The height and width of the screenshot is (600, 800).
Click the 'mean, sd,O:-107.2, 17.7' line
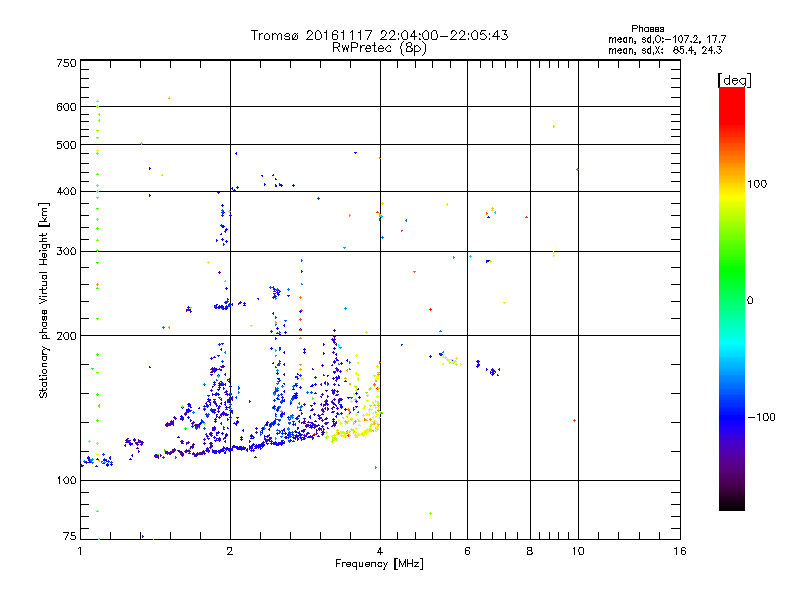(667, 39)
